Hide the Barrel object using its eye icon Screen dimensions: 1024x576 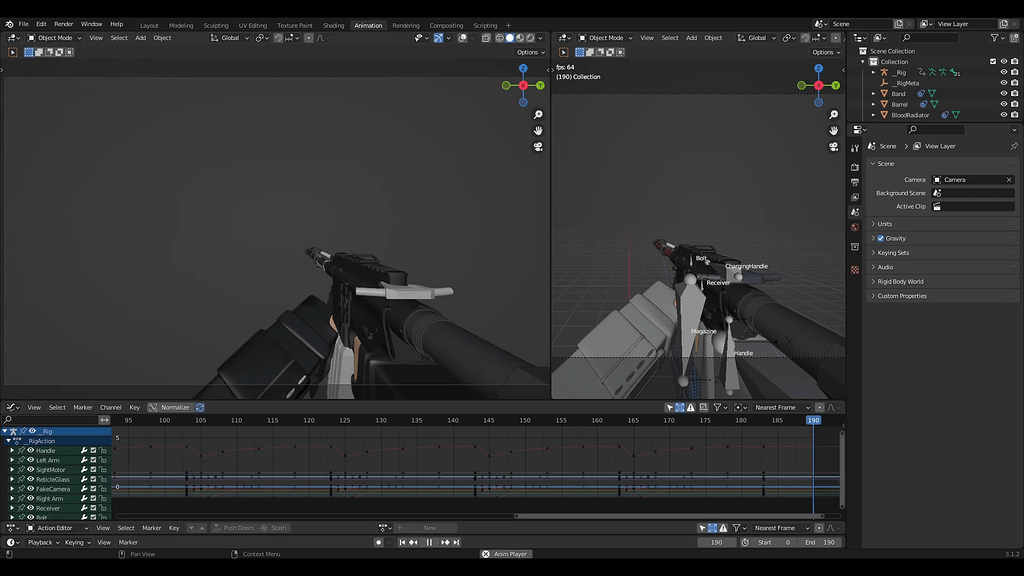[x=1003, y=104]
